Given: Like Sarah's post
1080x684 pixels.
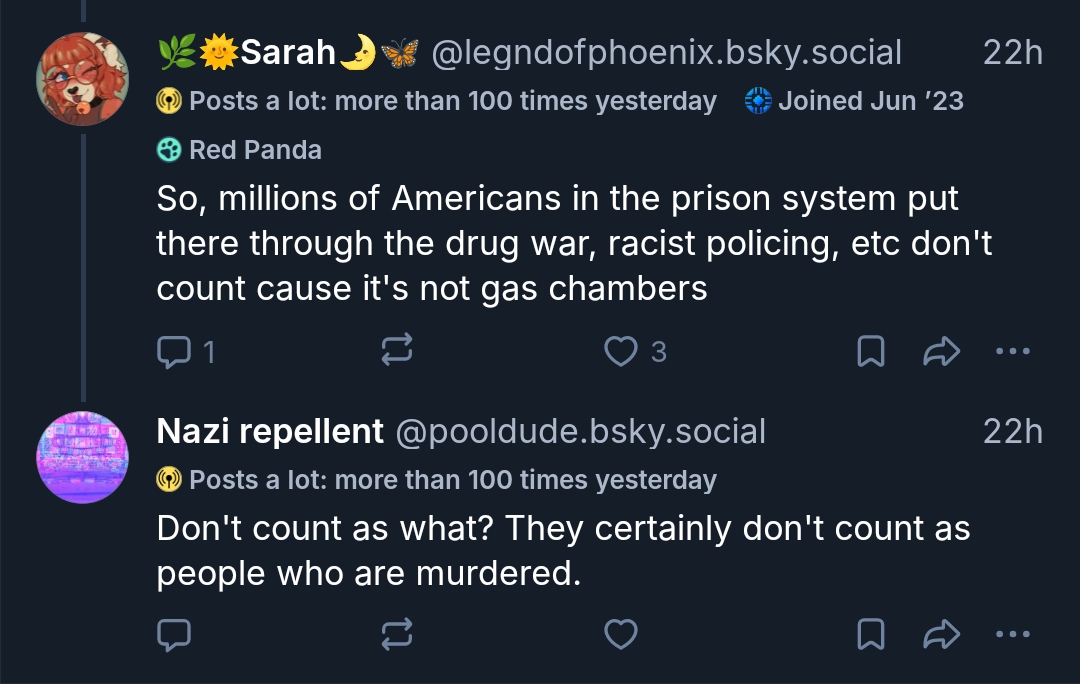Looking at the screenshot, I should coord(622,351).
